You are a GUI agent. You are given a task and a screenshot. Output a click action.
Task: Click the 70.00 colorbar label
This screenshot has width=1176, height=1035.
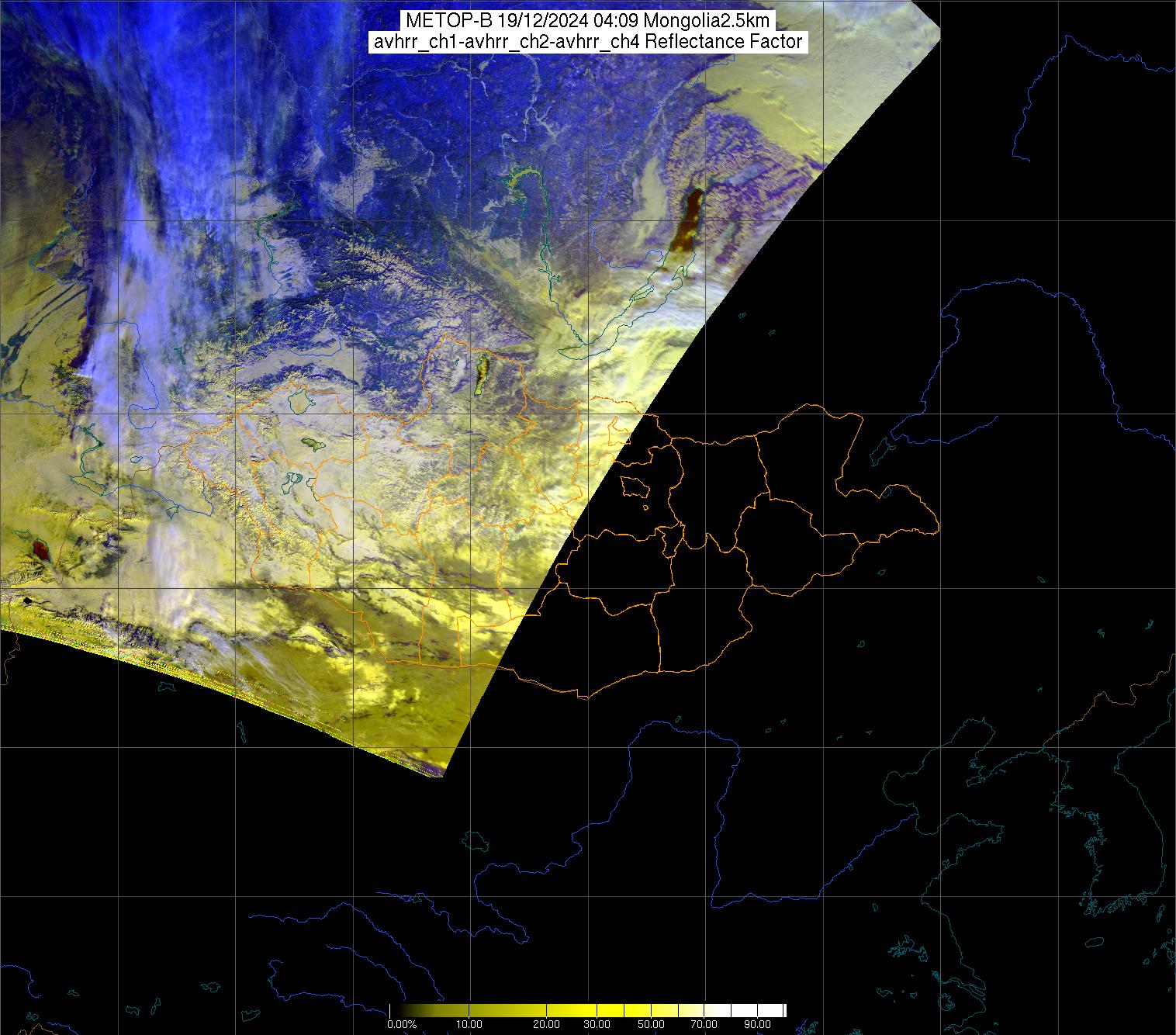(x=704, y=1025)
